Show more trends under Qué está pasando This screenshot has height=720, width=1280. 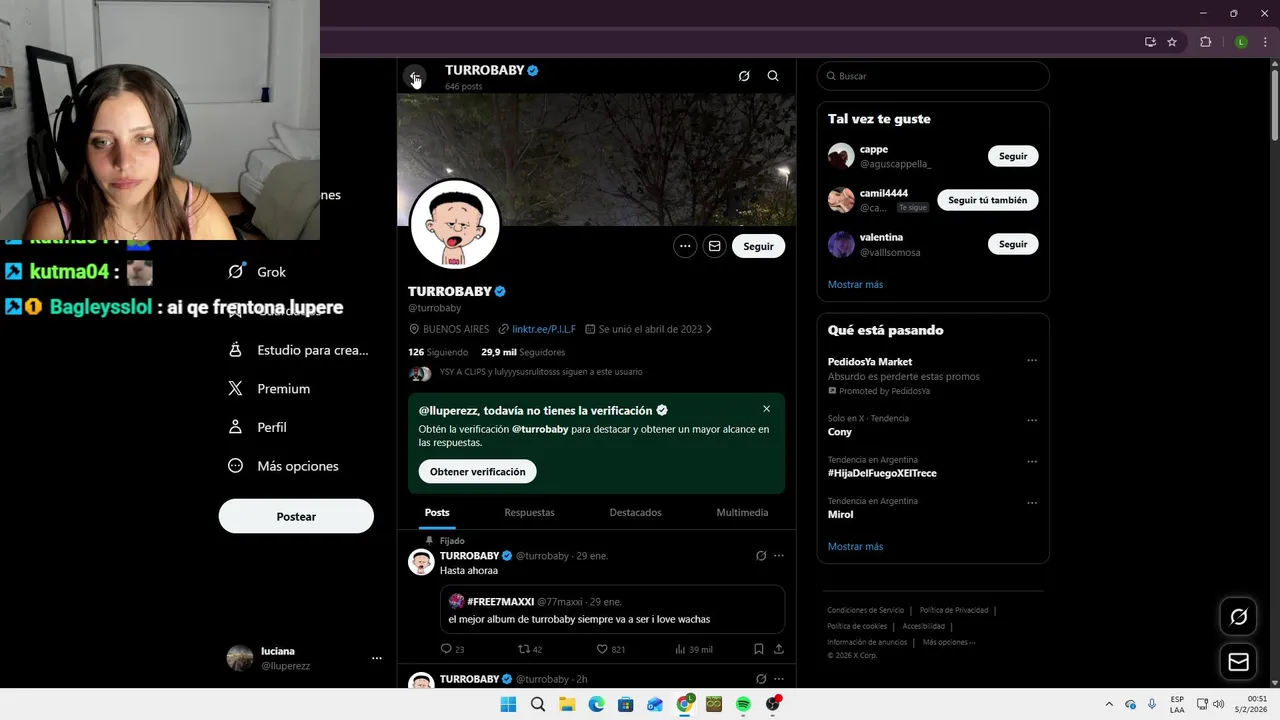click(x=855, y=547)
